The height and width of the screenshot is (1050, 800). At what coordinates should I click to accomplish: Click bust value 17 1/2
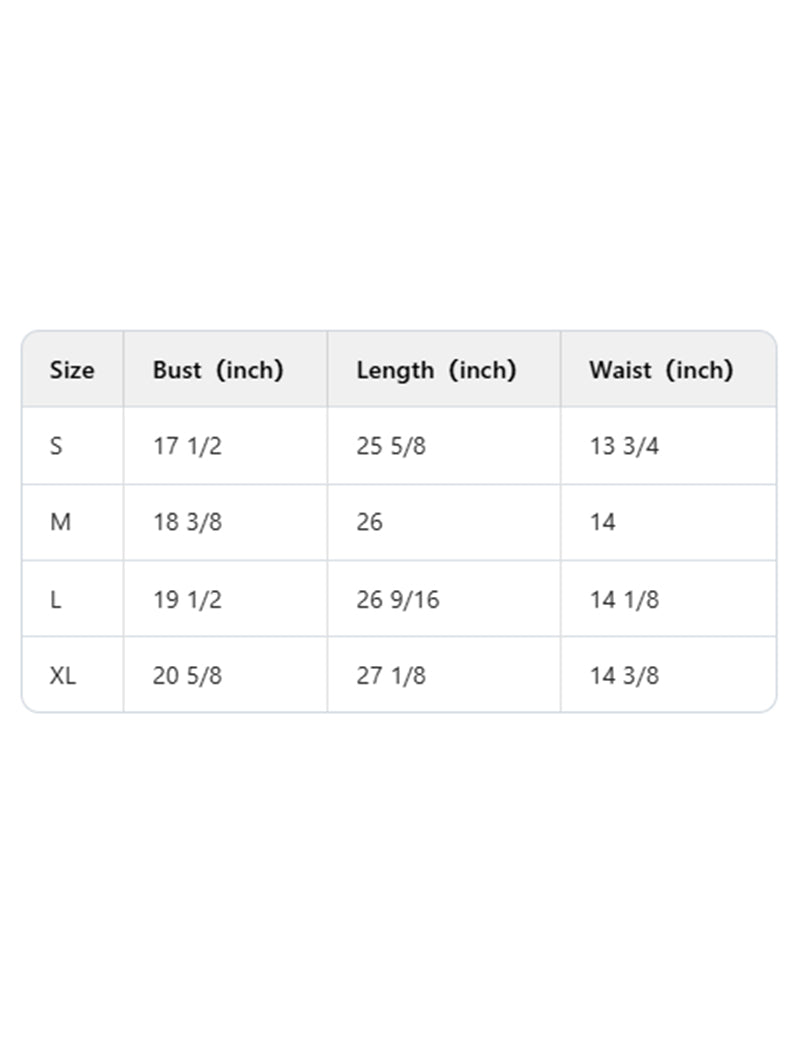tap(187, 446)
